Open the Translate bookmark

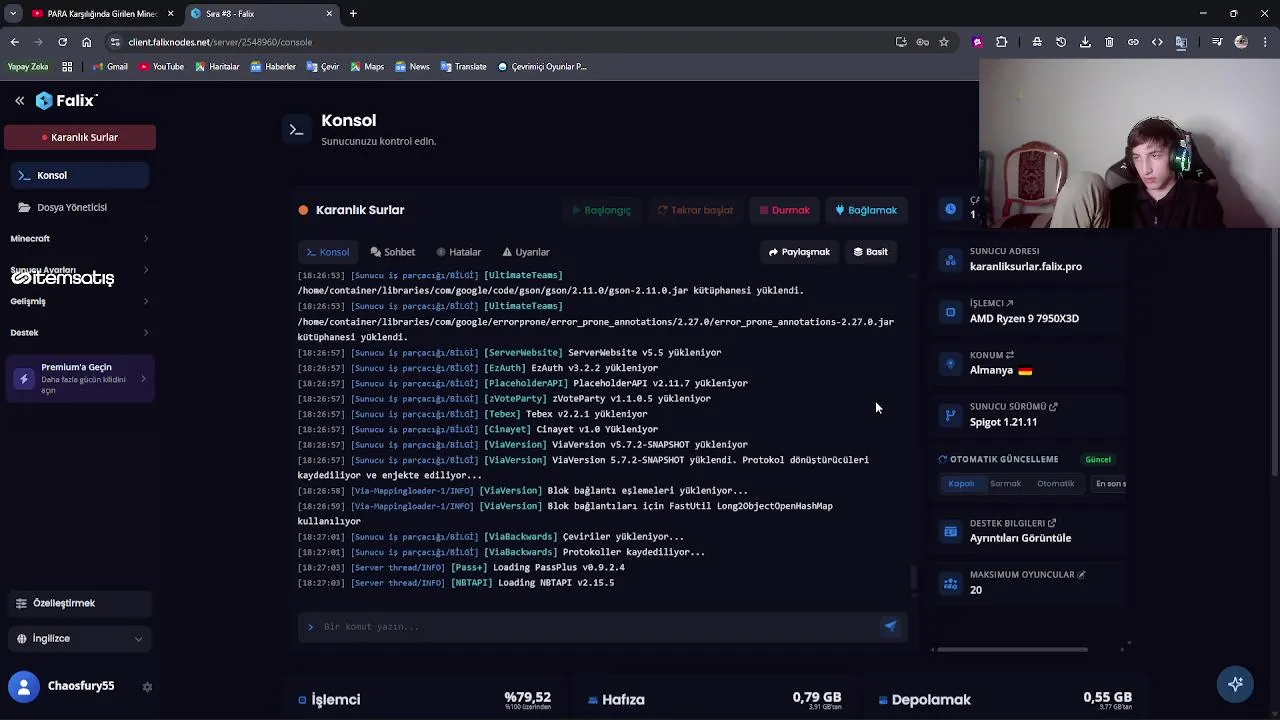463,67
